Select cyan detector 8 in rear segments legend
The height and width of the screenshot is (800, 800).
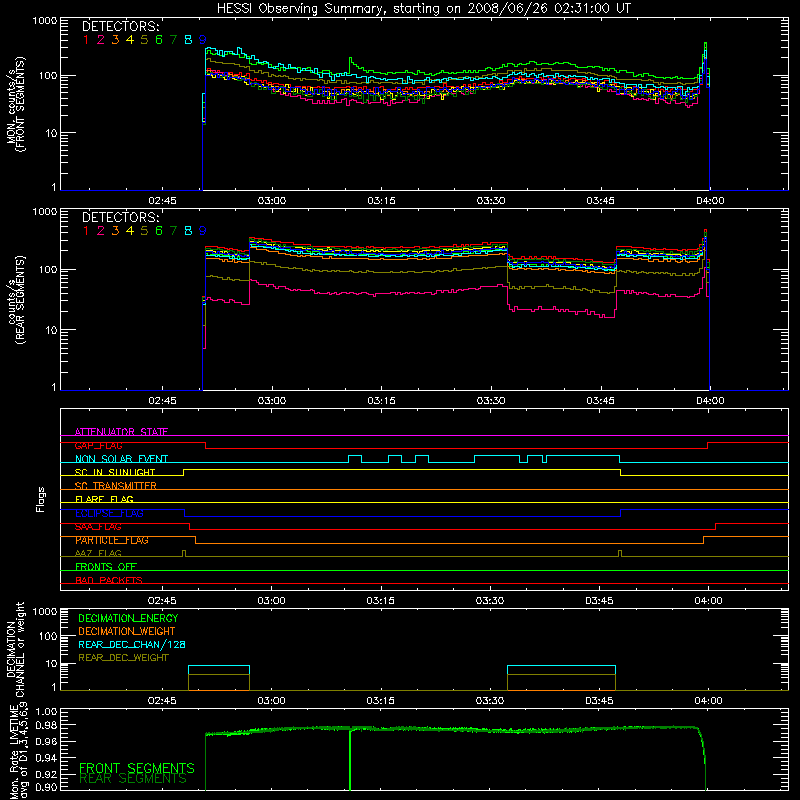188,231
